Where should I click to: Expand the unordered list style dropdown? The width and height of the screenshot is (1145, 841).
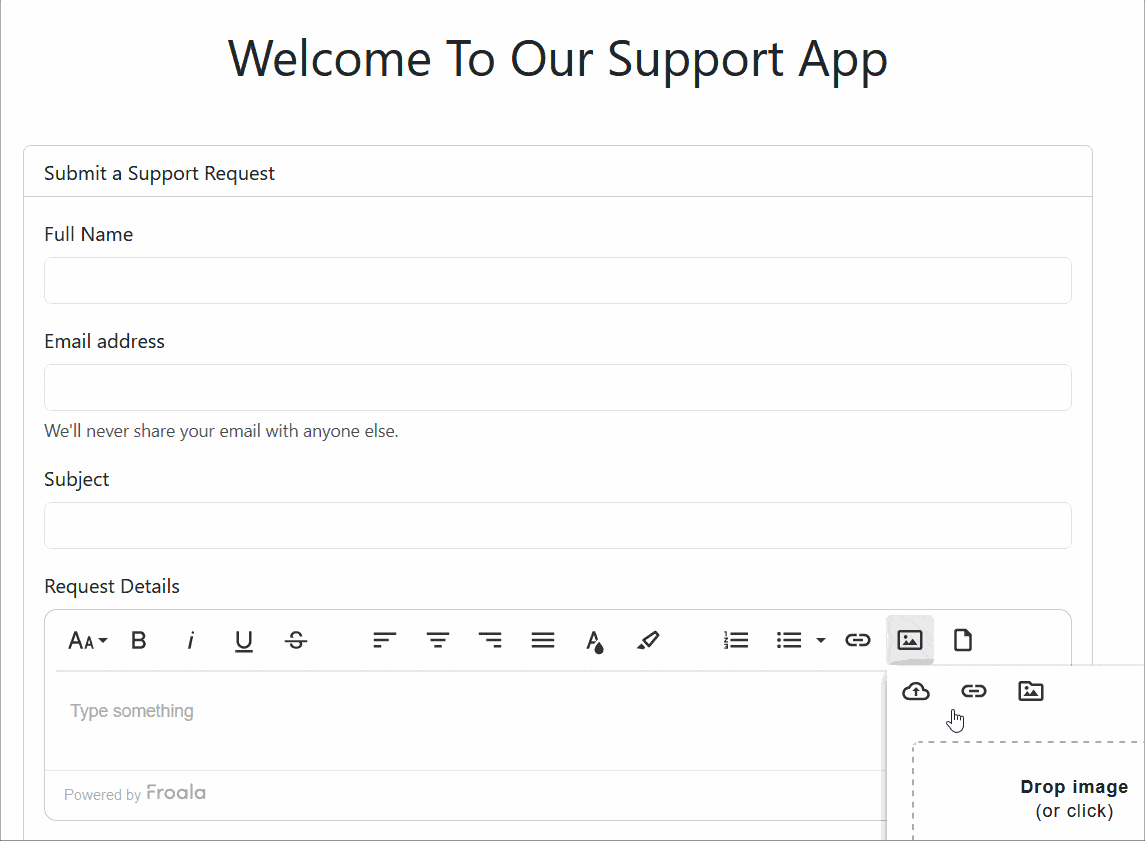pos(822,640)
